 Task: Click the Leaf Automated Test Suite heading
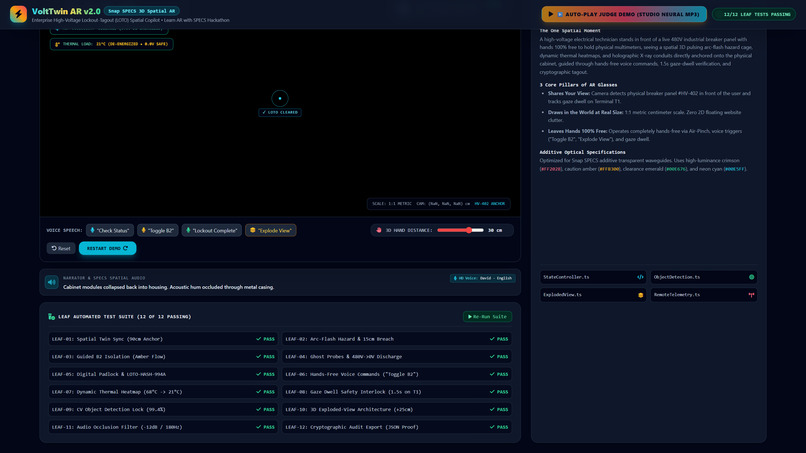point(124,317)
